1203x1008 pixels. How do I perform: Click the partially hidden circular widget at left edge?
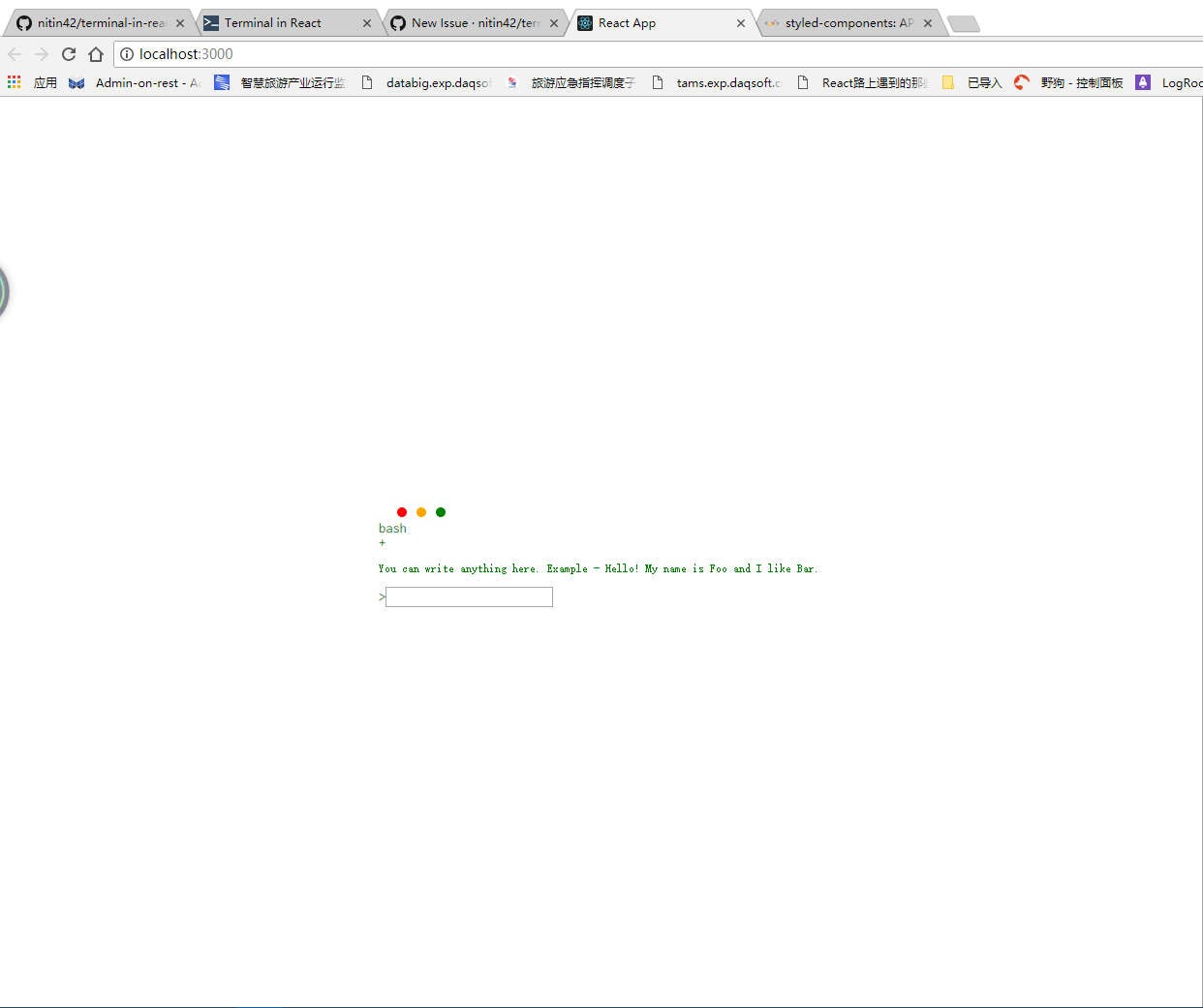point(4,290)
